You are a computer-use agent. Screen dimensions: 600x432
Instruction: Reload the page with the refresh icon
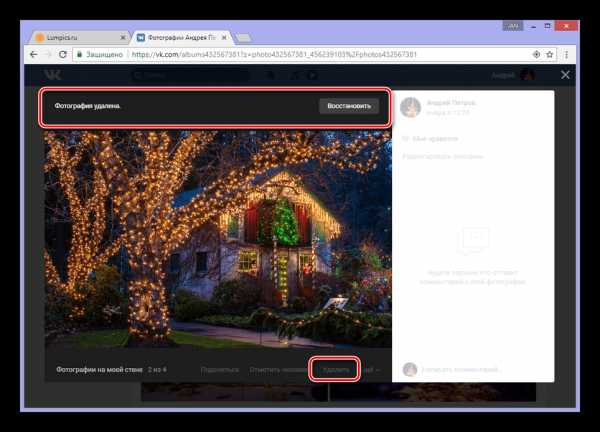click(x=63, y=54)
